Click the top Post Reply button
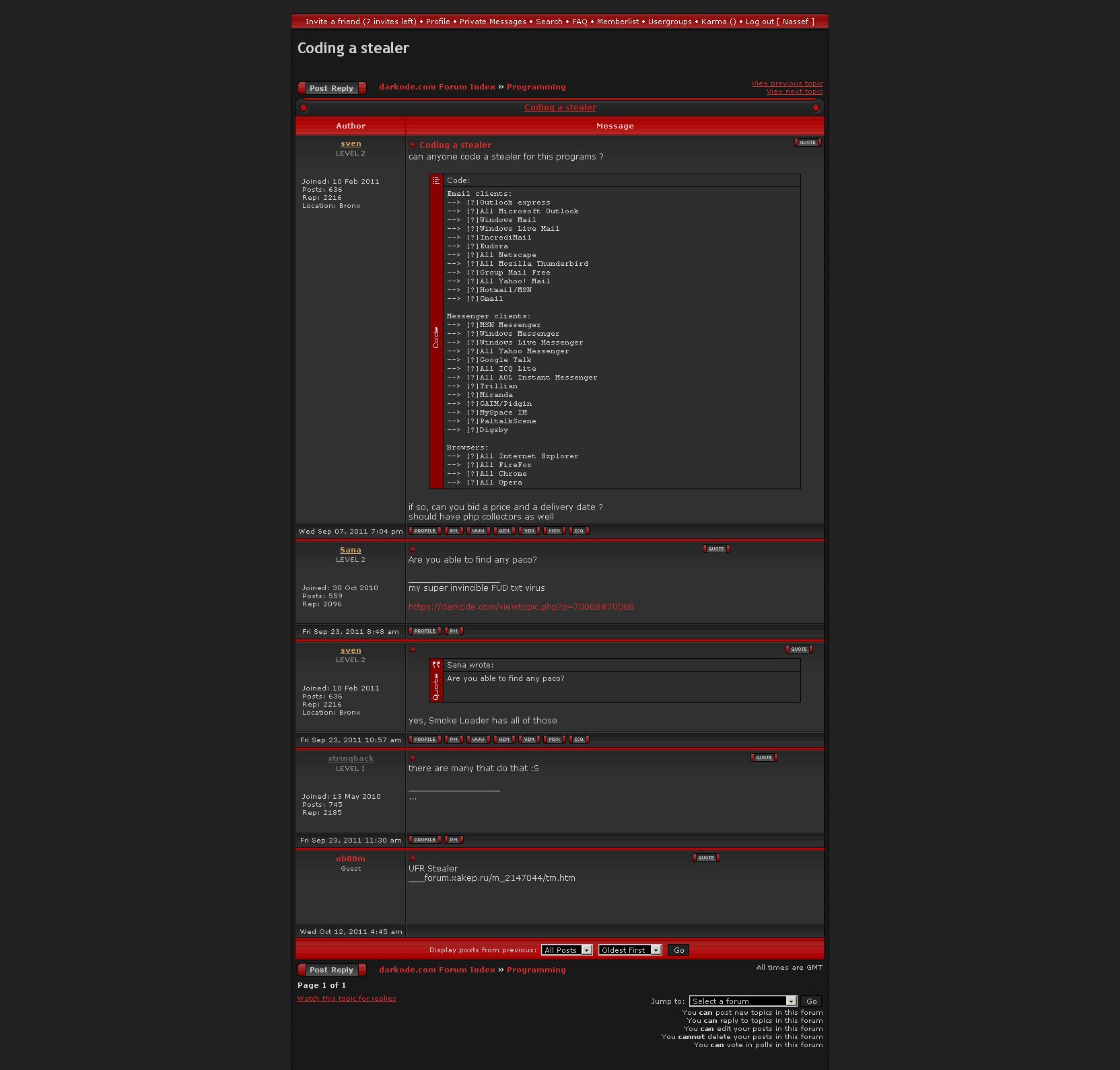The width and height of the screenshot is (1120, 1070). point(332,88)
